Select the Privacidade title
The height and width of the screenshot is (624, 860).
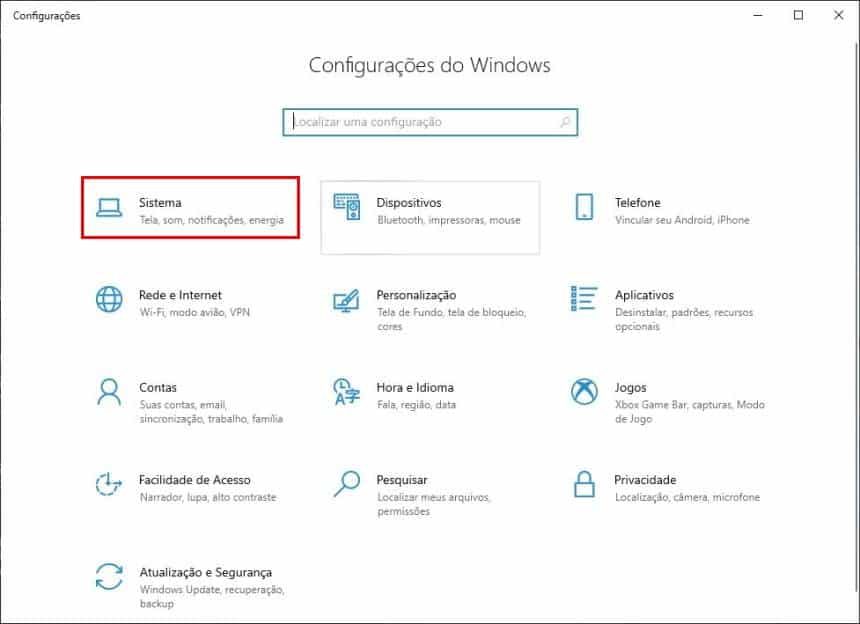645,480
